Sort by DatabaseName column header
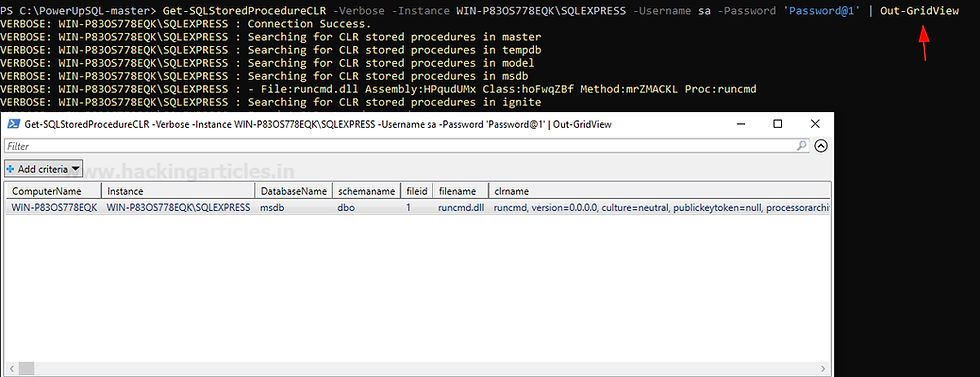This screenshot has height=377, width=980. pos(293,191)
